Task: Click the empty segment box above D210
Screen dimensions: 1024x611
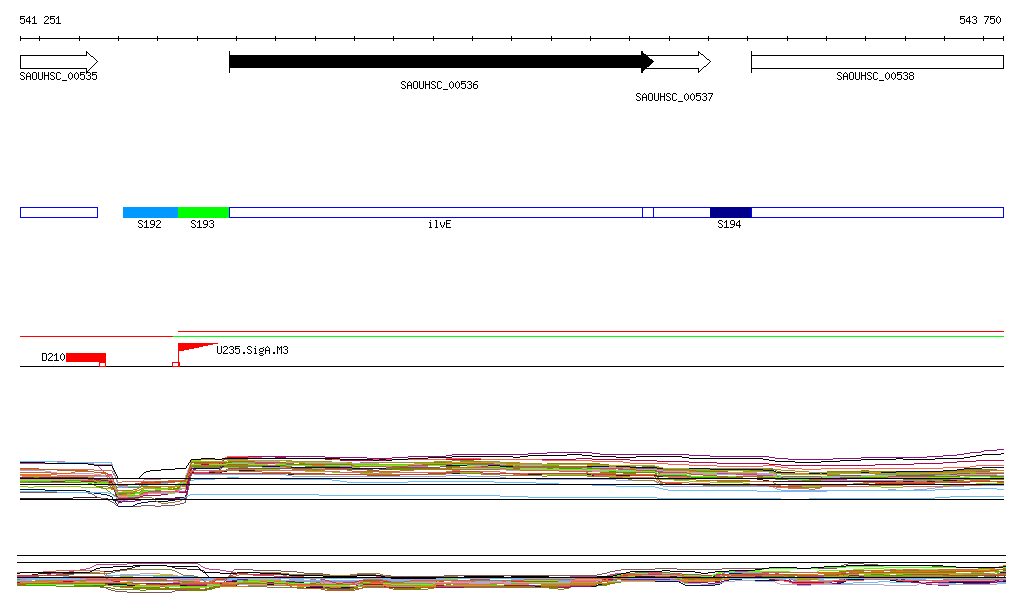Action: (x=58, y=212)
